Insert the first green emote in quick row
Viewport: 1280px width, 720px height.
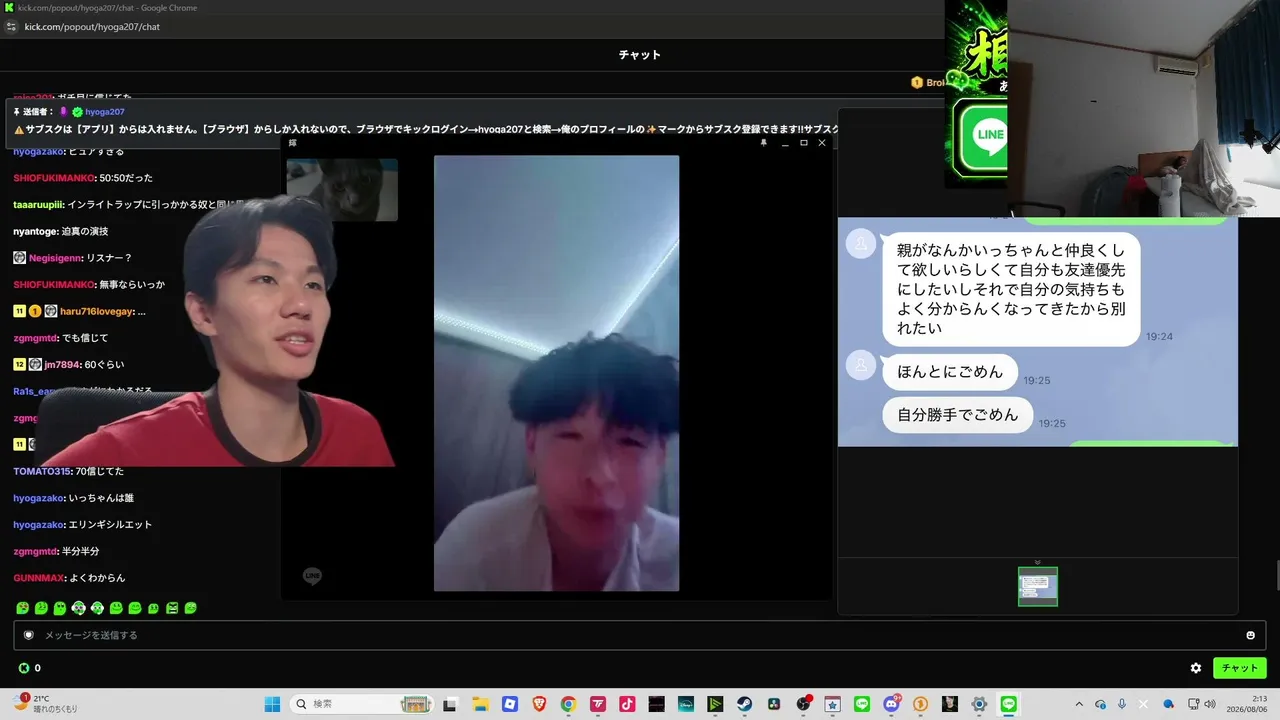coord(22,608)
